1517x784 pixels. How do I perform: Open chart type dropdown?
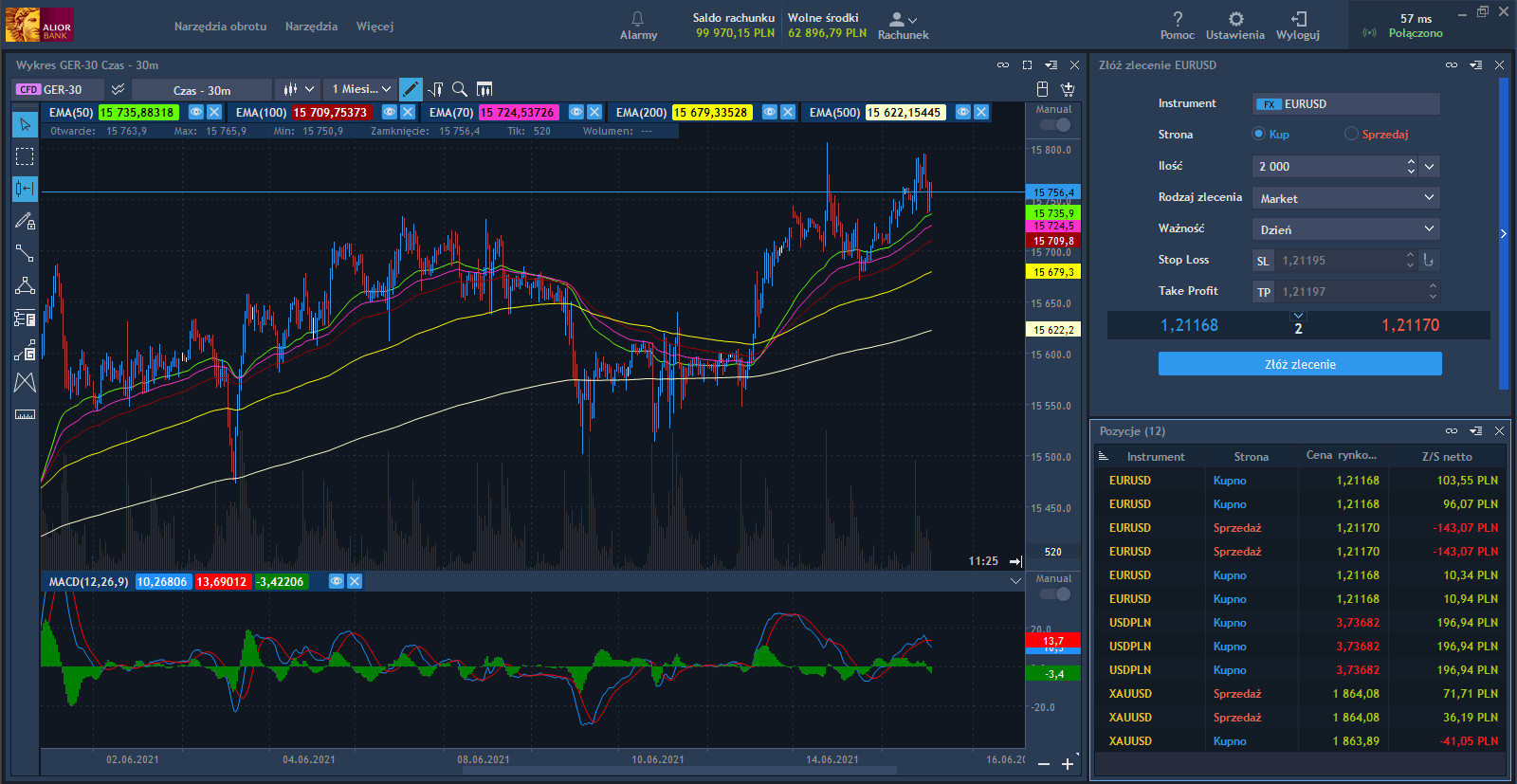[298, 89]
